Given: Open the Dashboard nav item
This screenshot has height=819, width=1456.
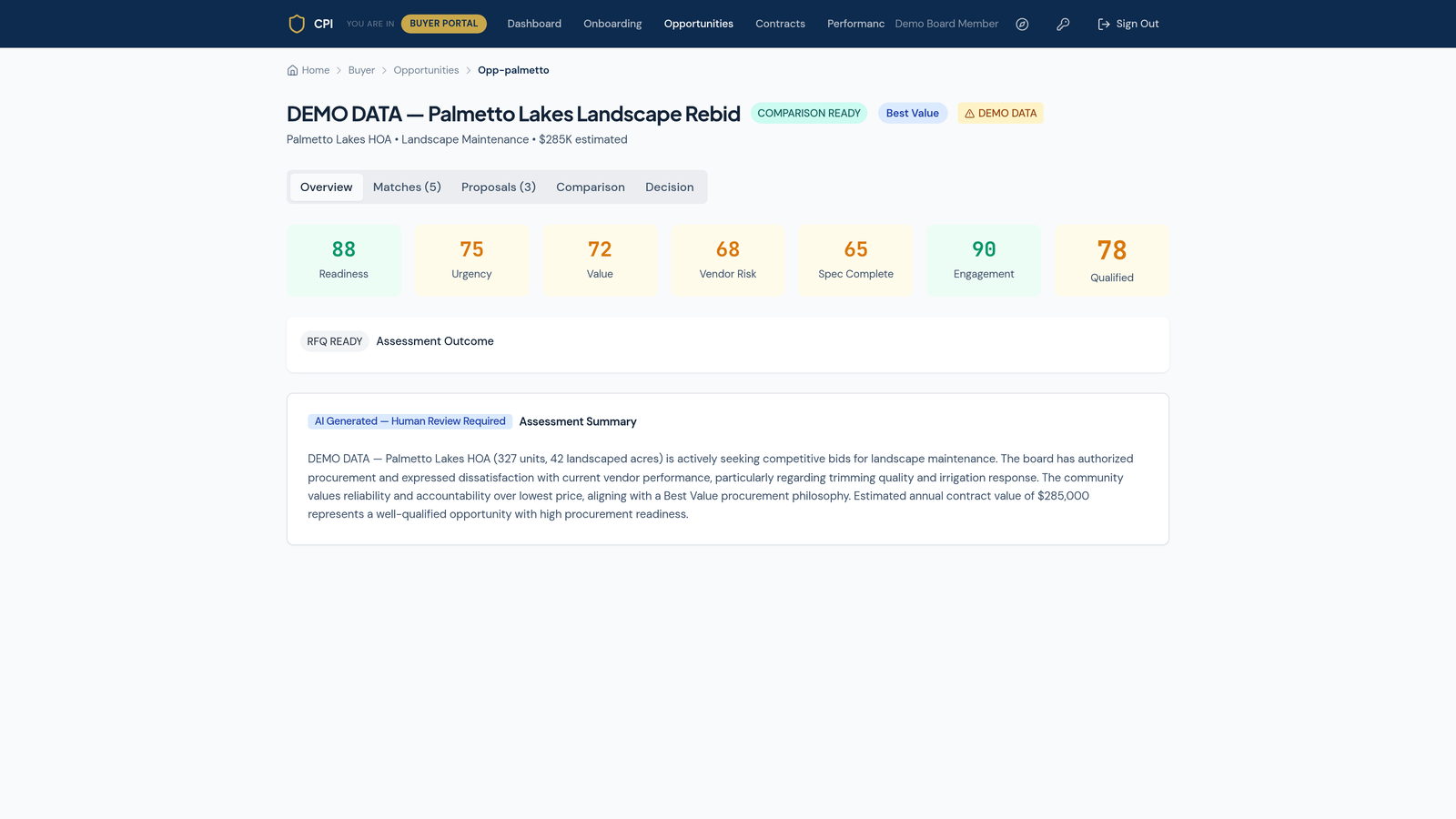Looking at the screenshot, I should pos(534,24).
